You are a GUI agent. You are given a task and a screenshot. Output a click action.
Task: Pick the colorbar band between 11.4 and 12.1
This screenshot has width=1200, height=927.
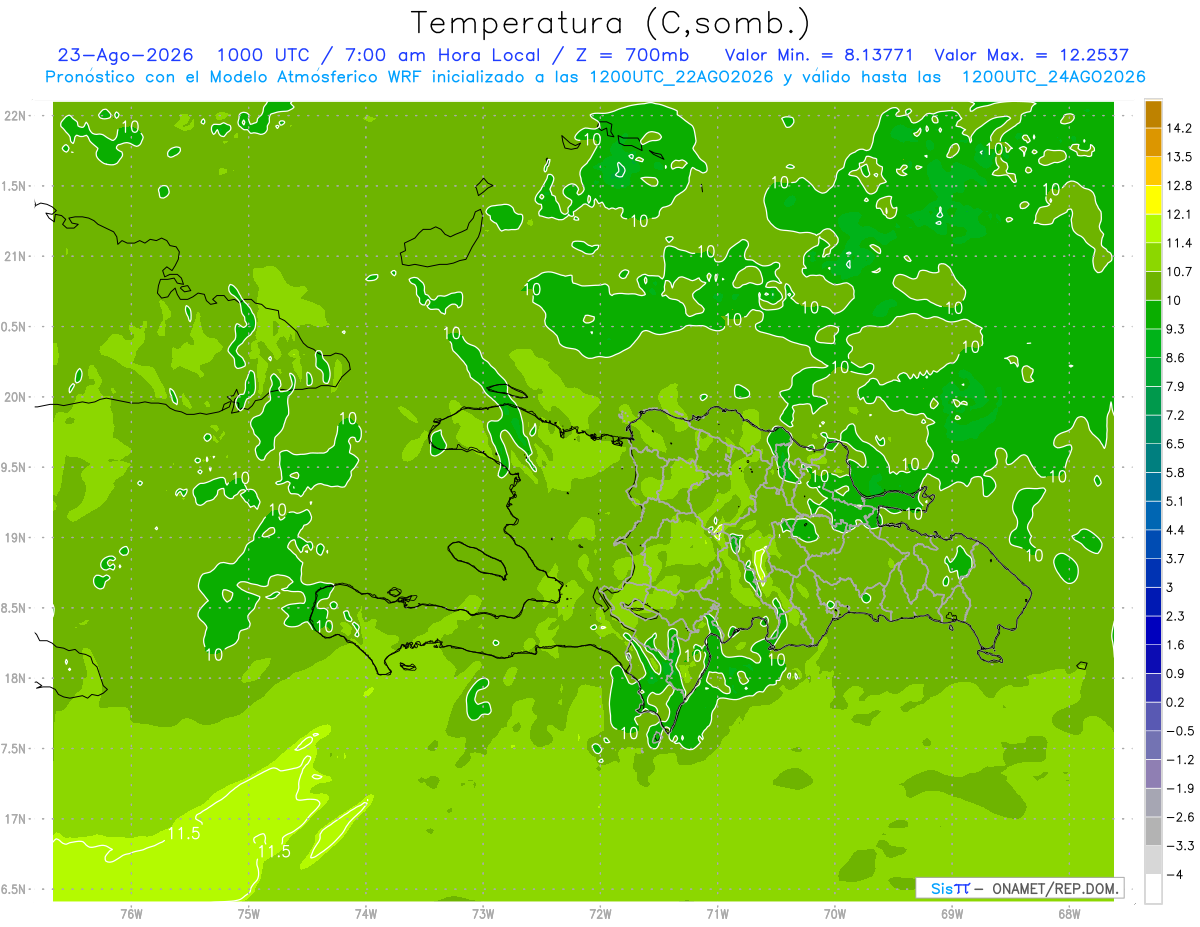[1153, 228]
